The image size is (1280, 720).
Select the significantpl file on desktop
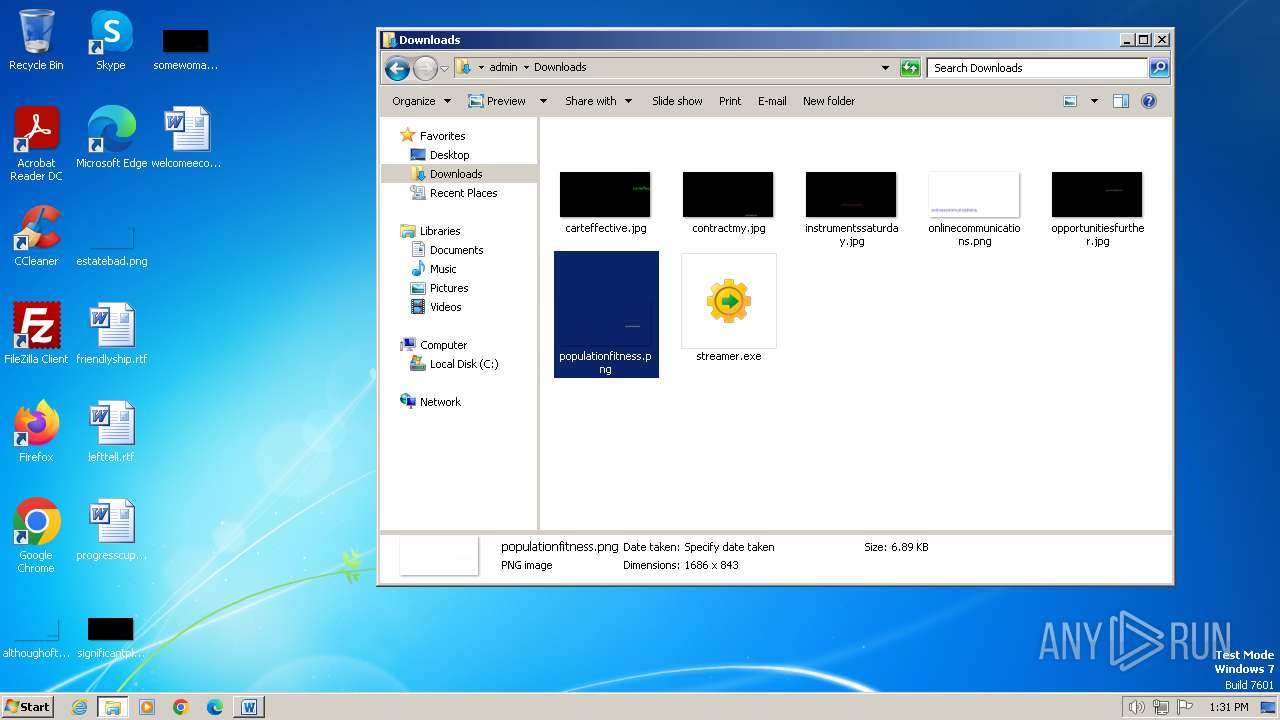click(111, 638)
